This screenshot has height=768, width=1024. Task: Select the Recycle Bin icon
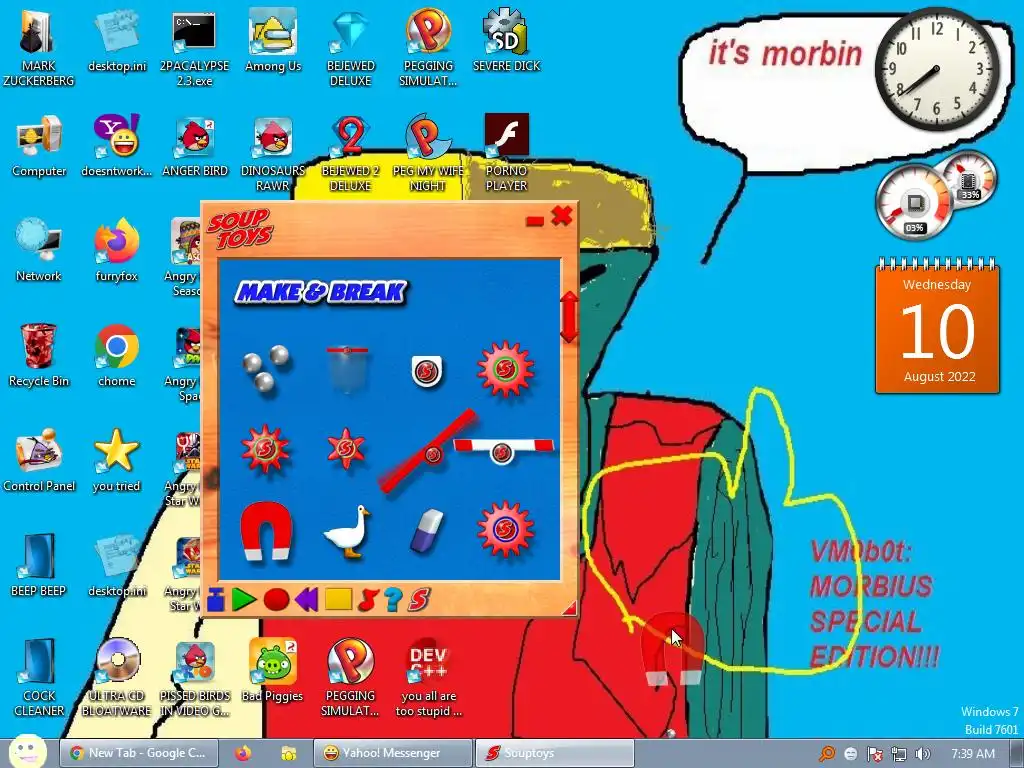click(x=39, y=356)
